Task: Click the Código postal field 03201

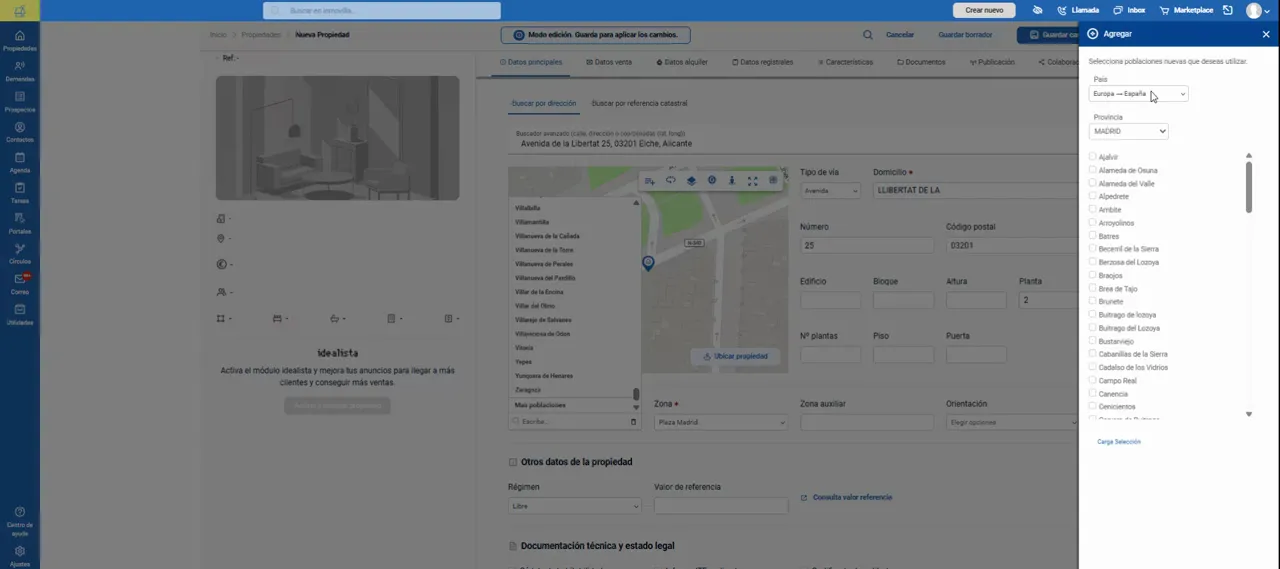Action: coord(1012,245)
